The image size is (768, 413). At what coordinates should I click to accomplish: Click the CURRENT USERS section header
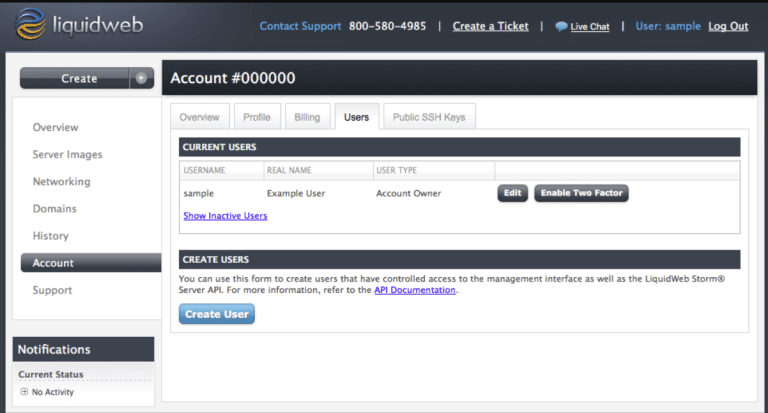(x=459, y=147)
